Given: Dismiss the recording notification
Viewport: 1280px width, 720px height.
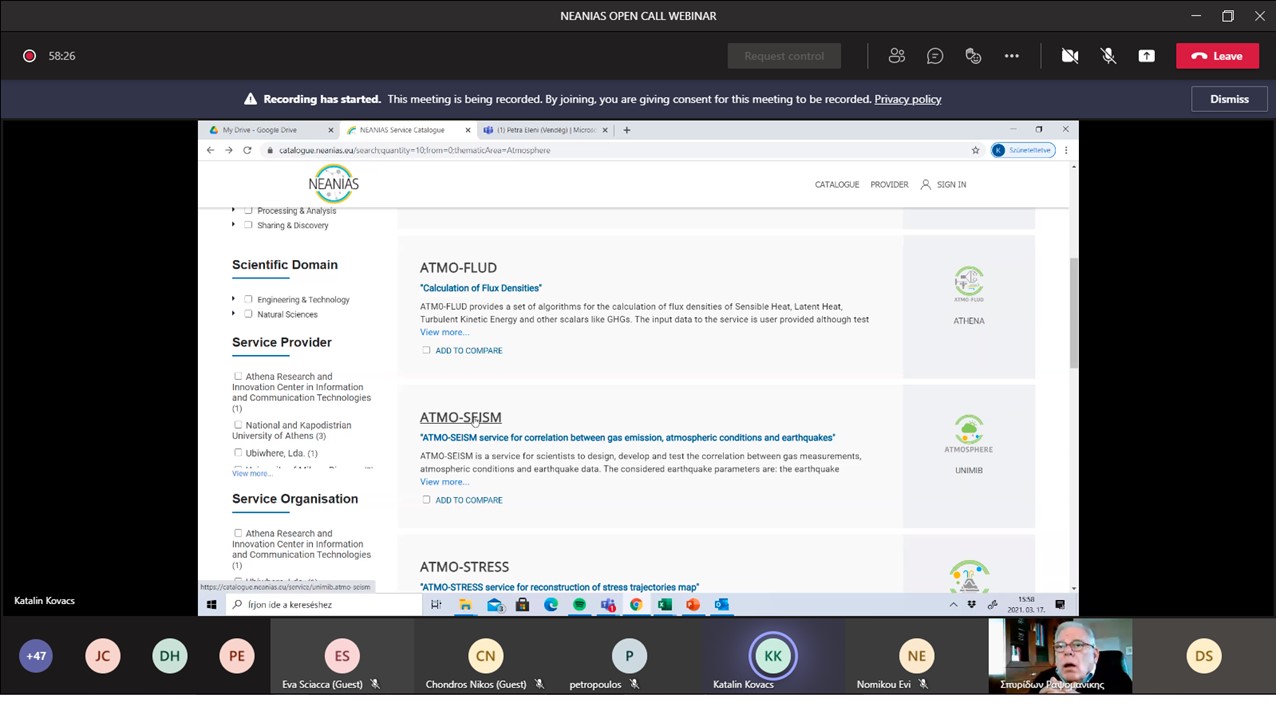Looking at the screenshot, I should coord(1229,99).
